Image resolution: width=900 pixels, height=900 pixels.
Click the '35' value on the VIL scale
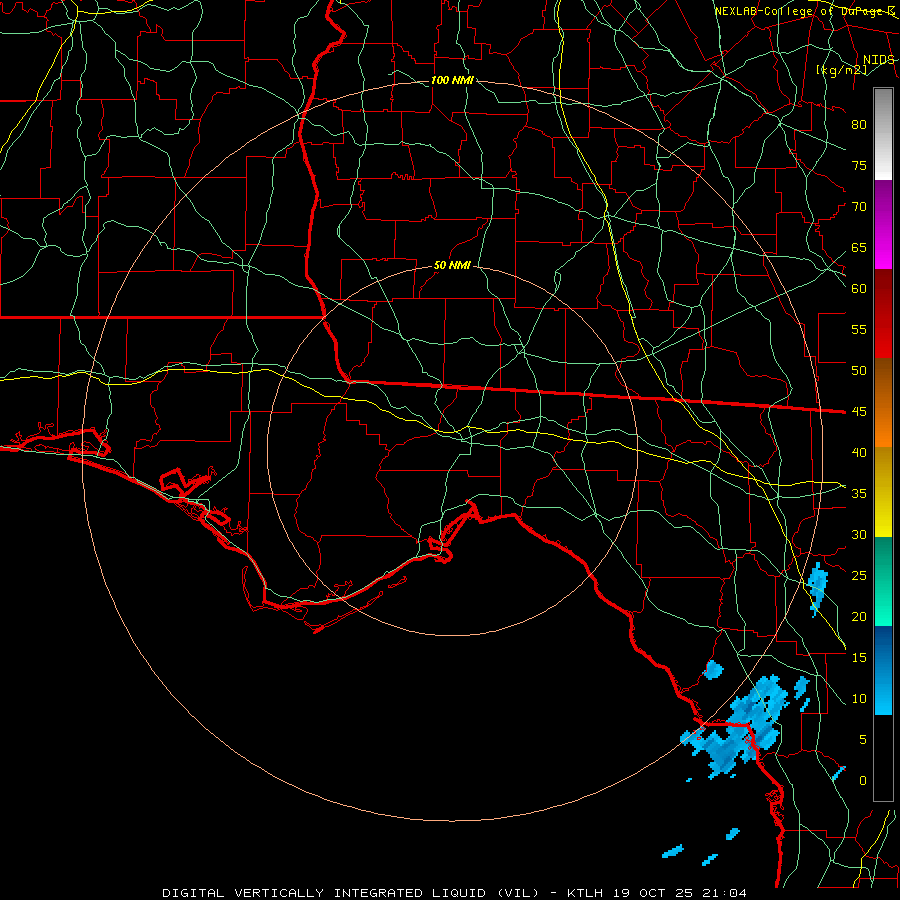(x=859, y=494)
